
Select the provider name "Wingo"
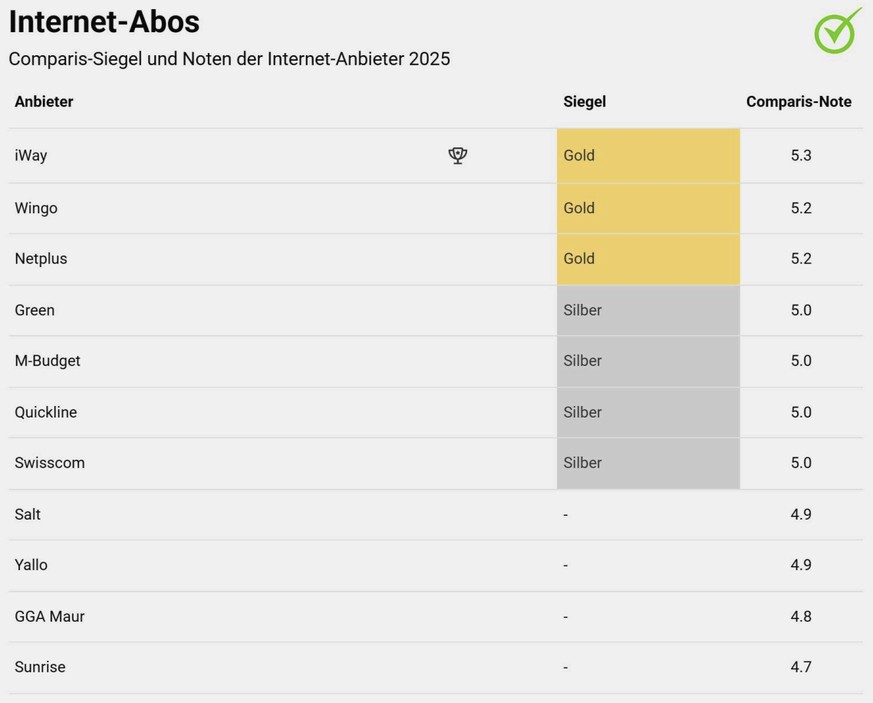[36, 208]
